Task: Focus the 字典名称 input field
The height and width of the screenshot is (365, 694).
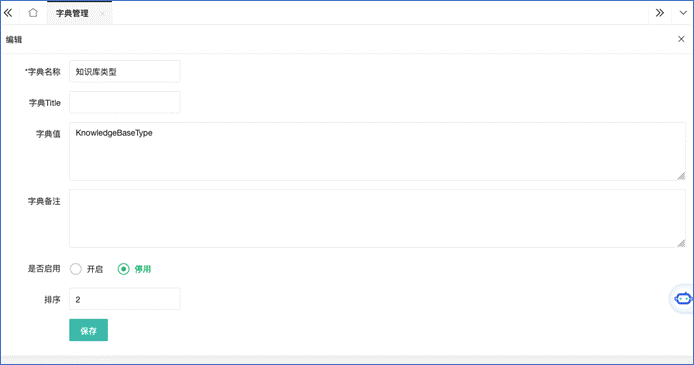Action: [x=125, y=72]
